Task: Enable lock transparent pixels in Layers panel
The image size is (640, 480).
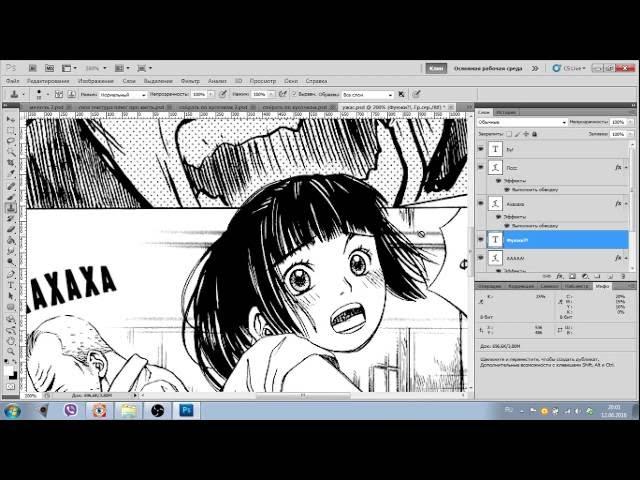Action: [509, 134]
